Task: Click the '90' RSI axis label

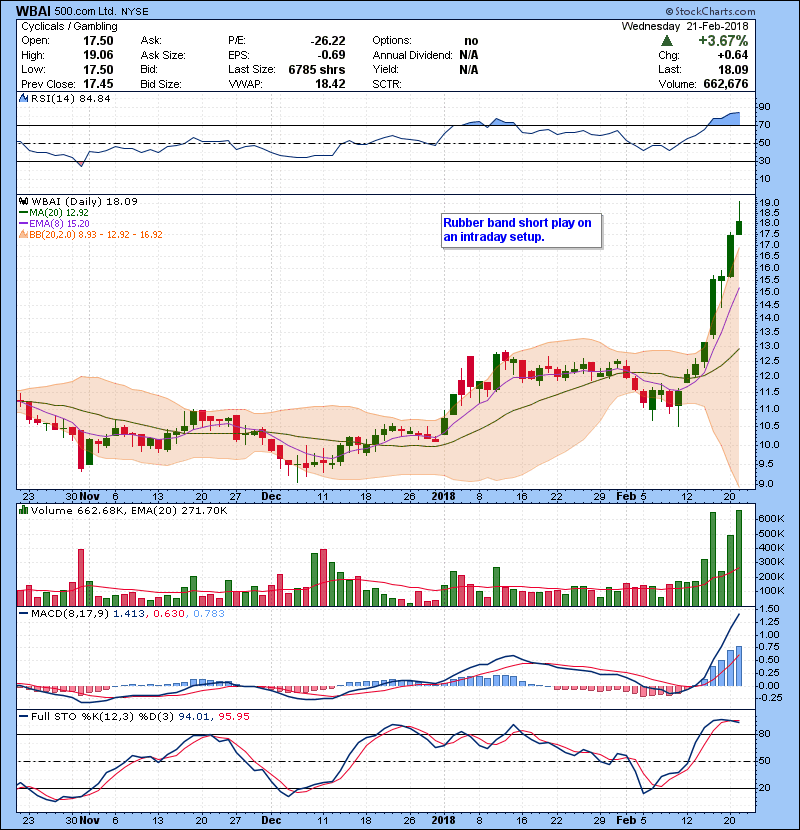Action: [764, 106]
